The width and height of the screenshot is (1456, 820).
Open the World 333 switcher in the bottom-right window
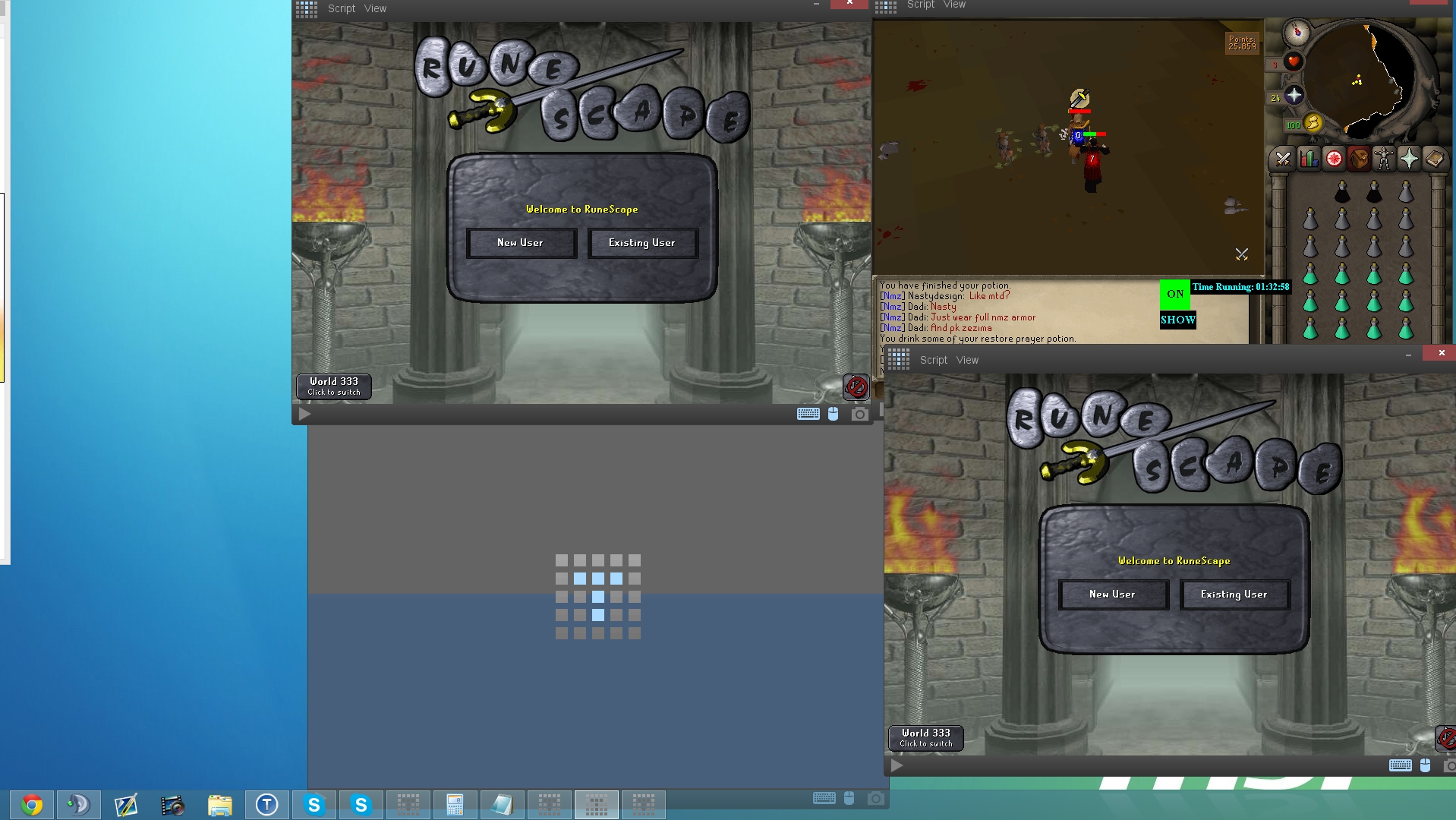[x=926, y=738]
